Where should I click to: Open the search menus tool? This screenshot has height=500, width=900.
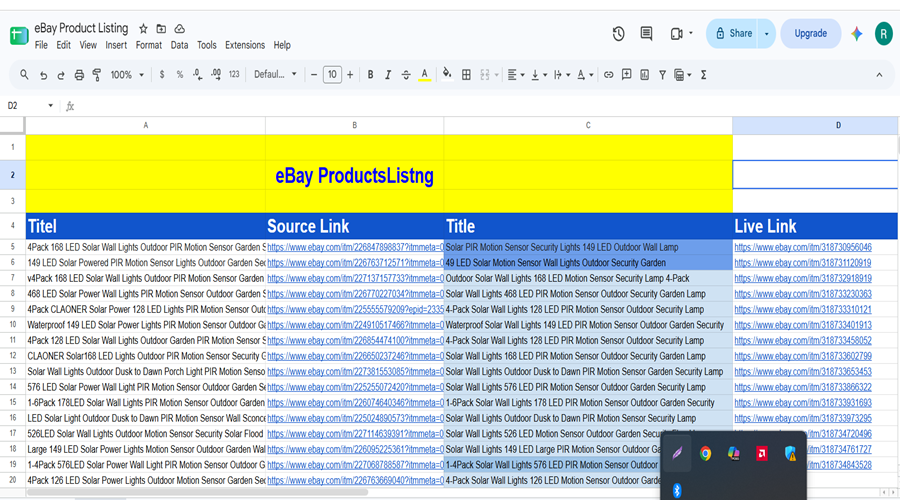(x=24, y=75)
